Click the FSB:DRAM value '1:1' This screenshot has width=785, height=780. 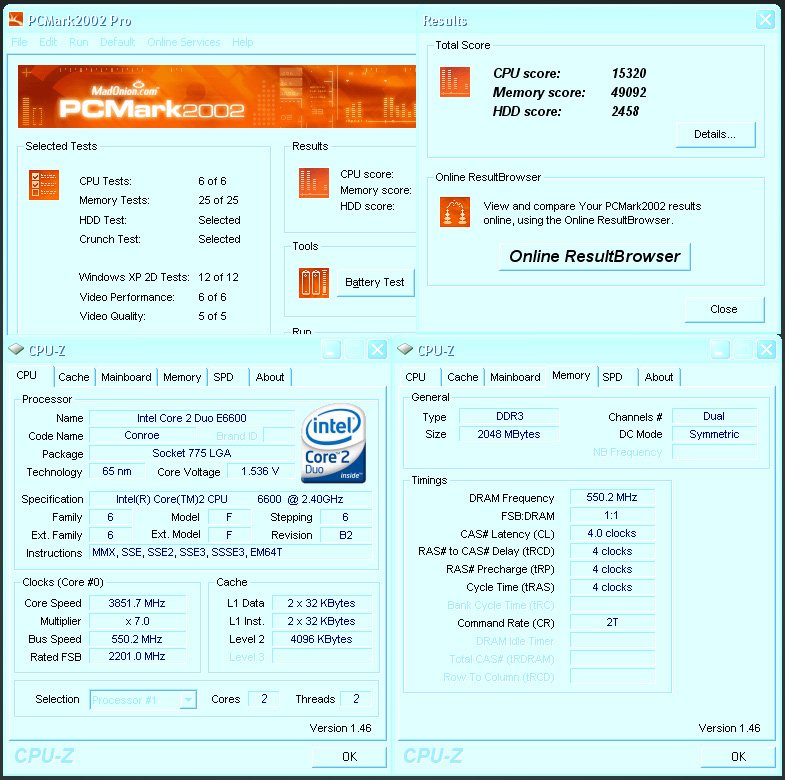click(x=612, y=516)
